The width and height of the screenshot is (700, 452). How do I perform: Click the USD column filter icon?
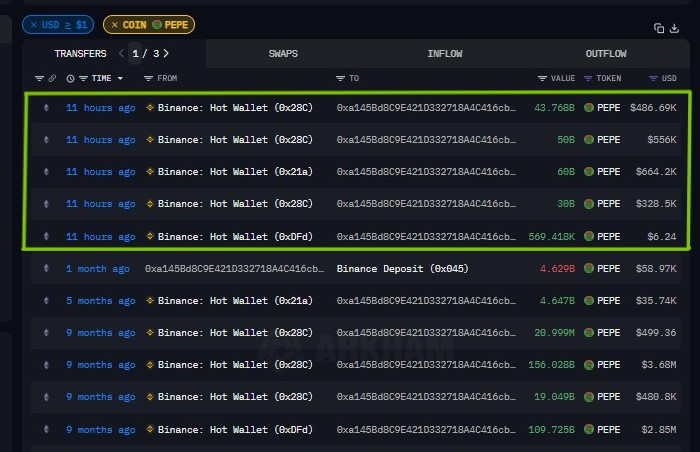pyautogui.click(x=654, y=78)
